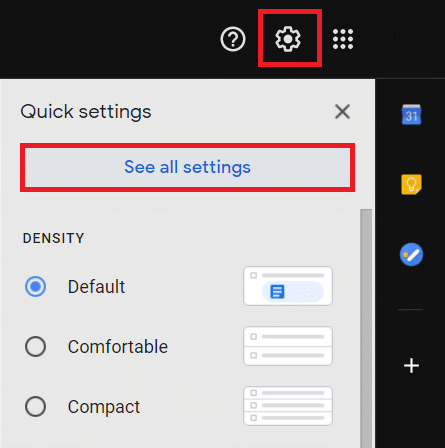
Task: Close the Quick settings panel
Action: pos(342,111)
